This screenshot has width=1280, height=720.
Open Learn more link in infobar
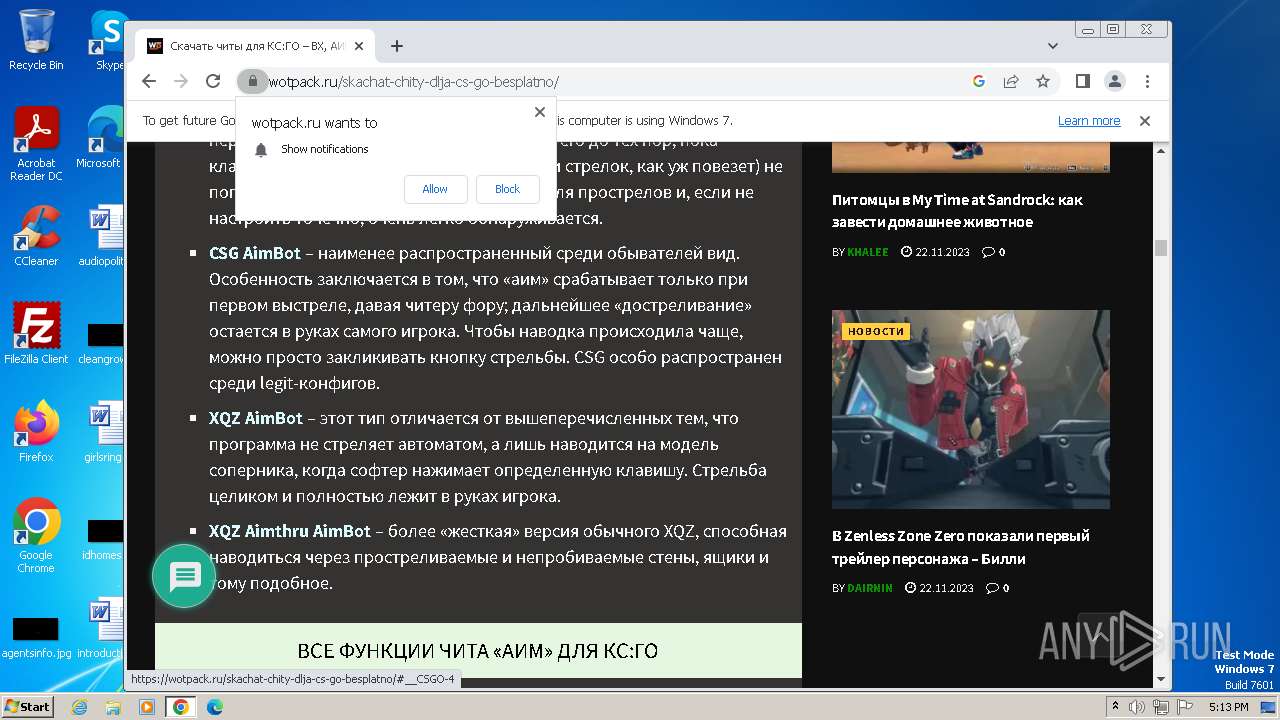(1089, 120)
